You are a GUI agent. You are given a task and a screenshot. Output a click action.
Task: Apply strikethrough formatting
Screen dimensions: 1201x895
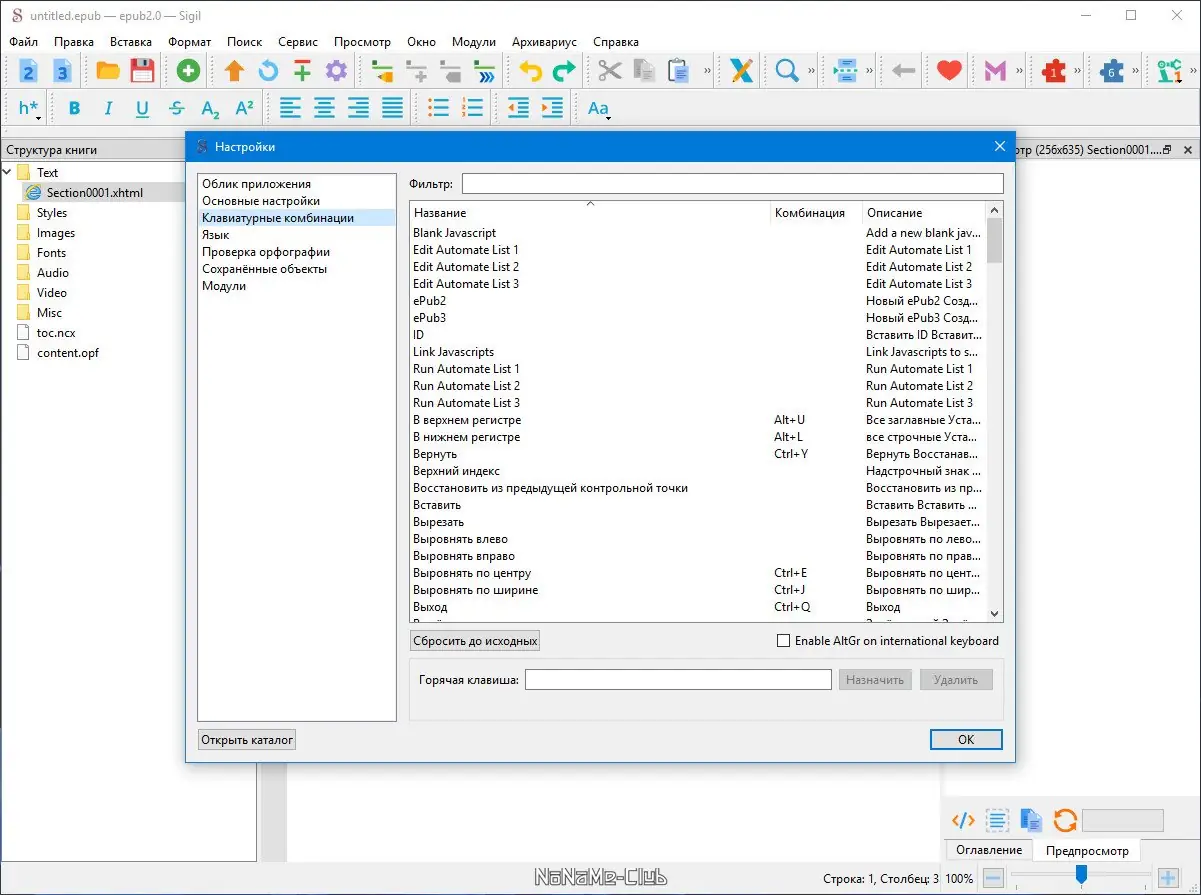[176, 108]
